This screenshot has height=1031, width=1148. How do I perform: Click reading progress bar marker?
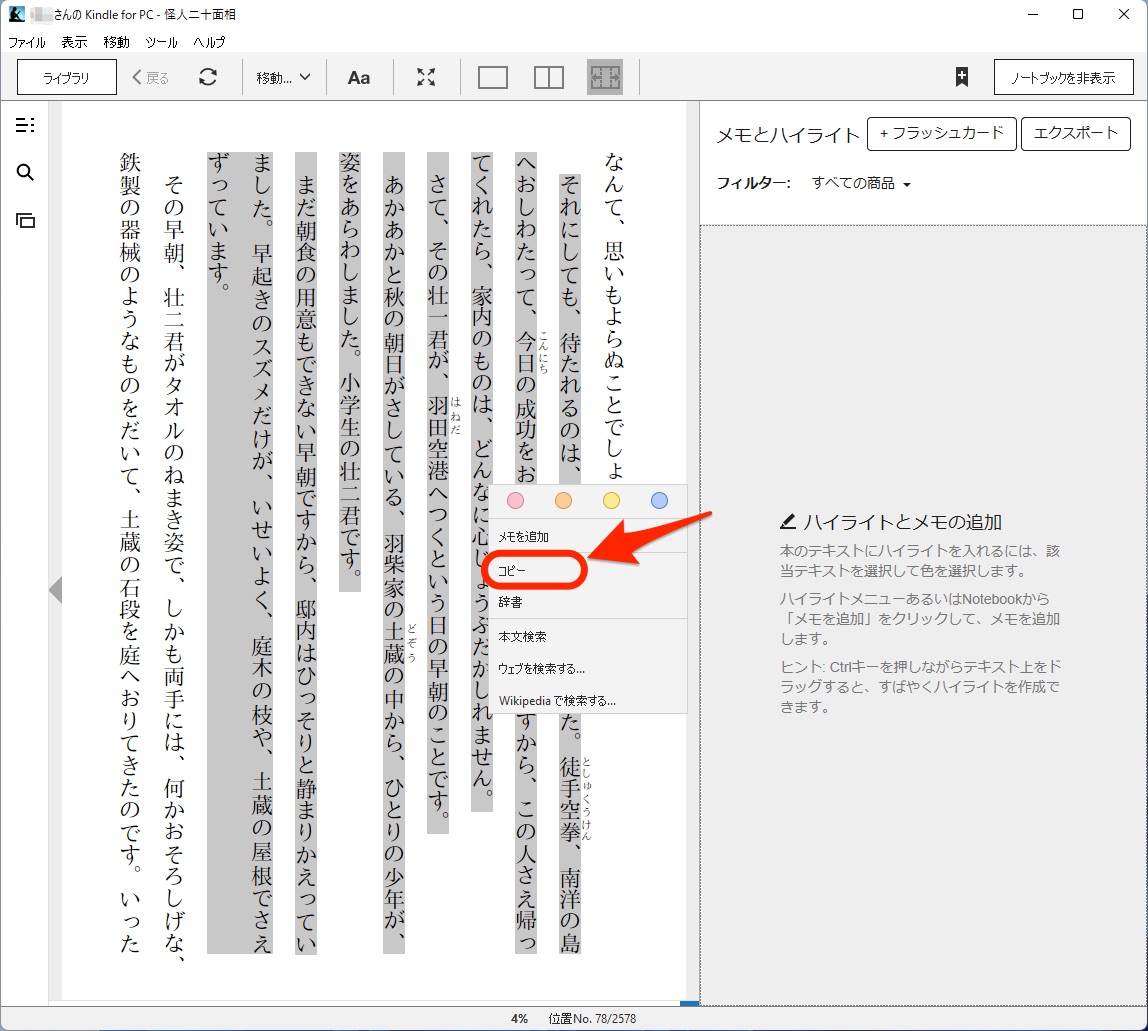(689, 1003)
